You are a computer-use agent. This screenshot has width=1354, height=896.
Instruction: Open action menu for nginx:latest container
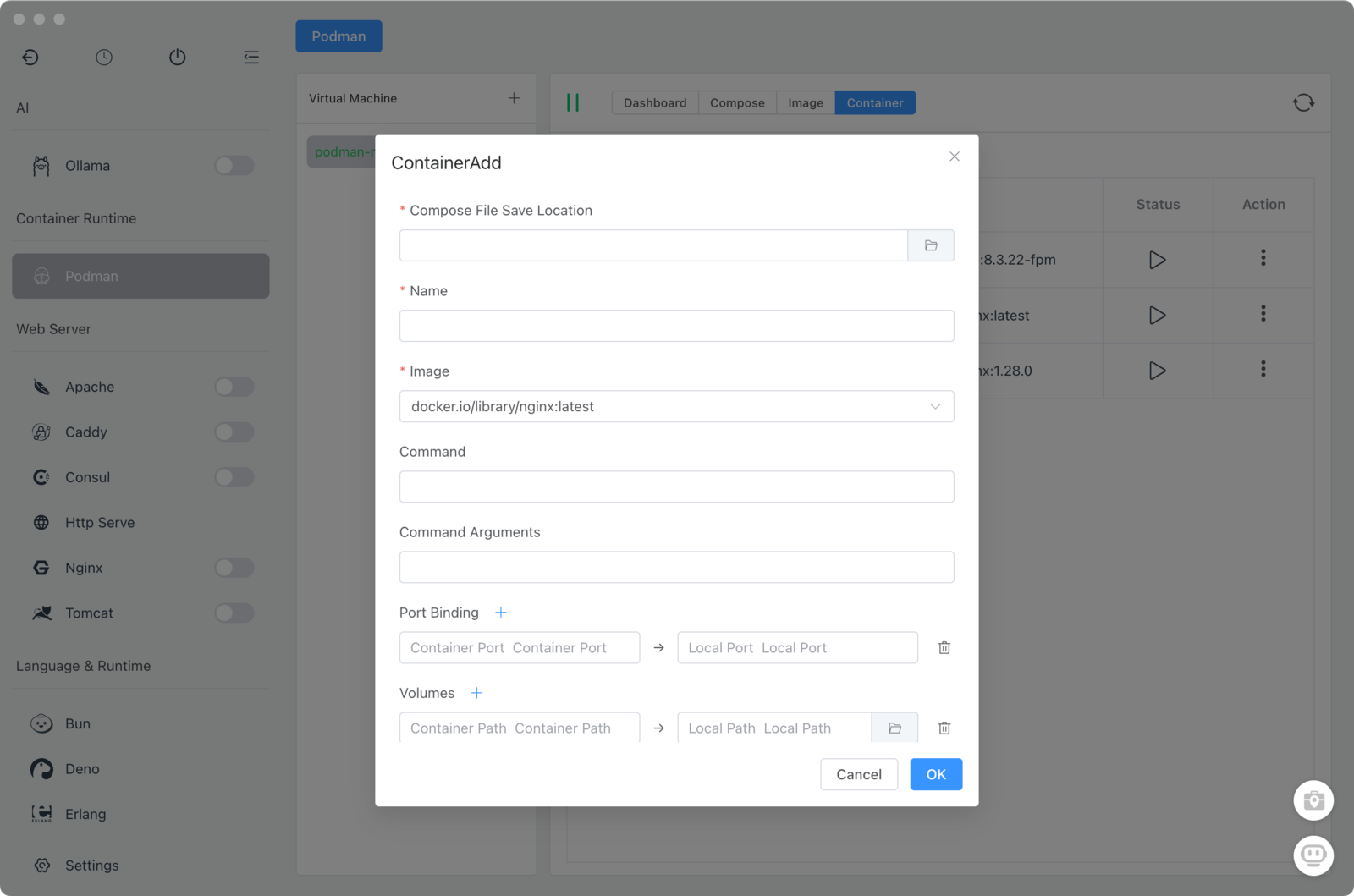(1263, 315)
